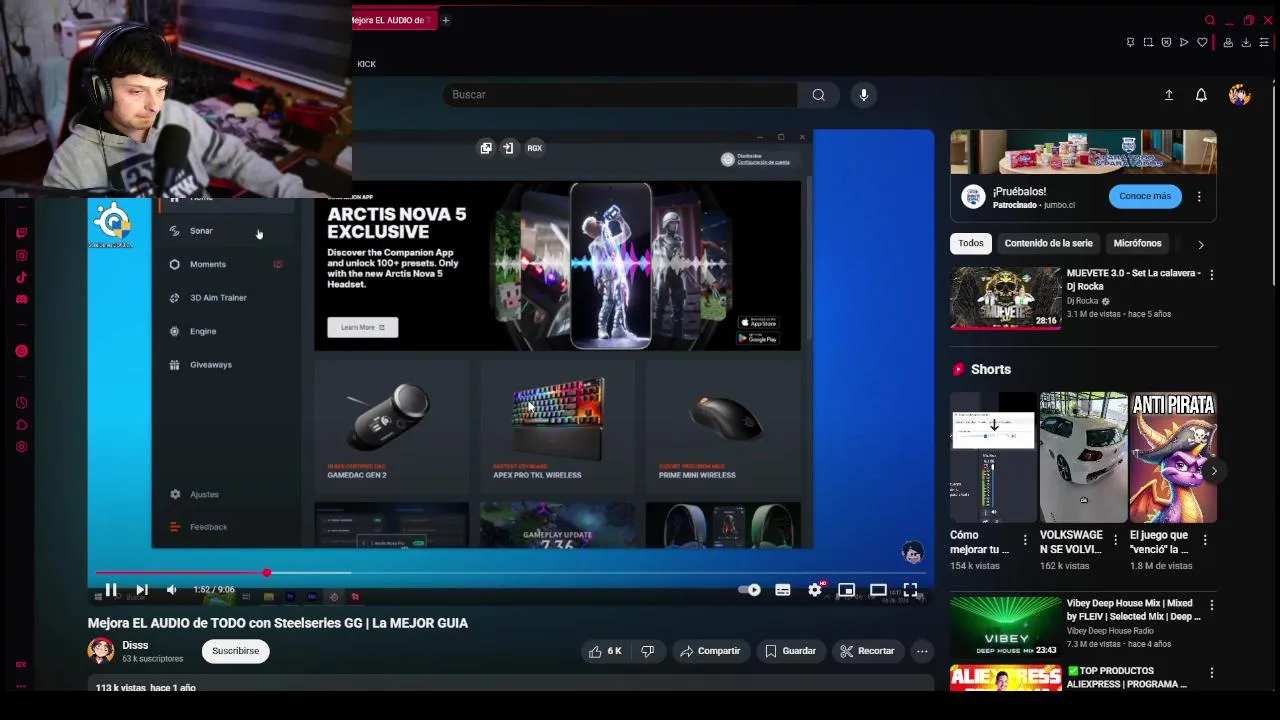
Task: Select the Micrófonos filter chip
Action: [1137, 243]
